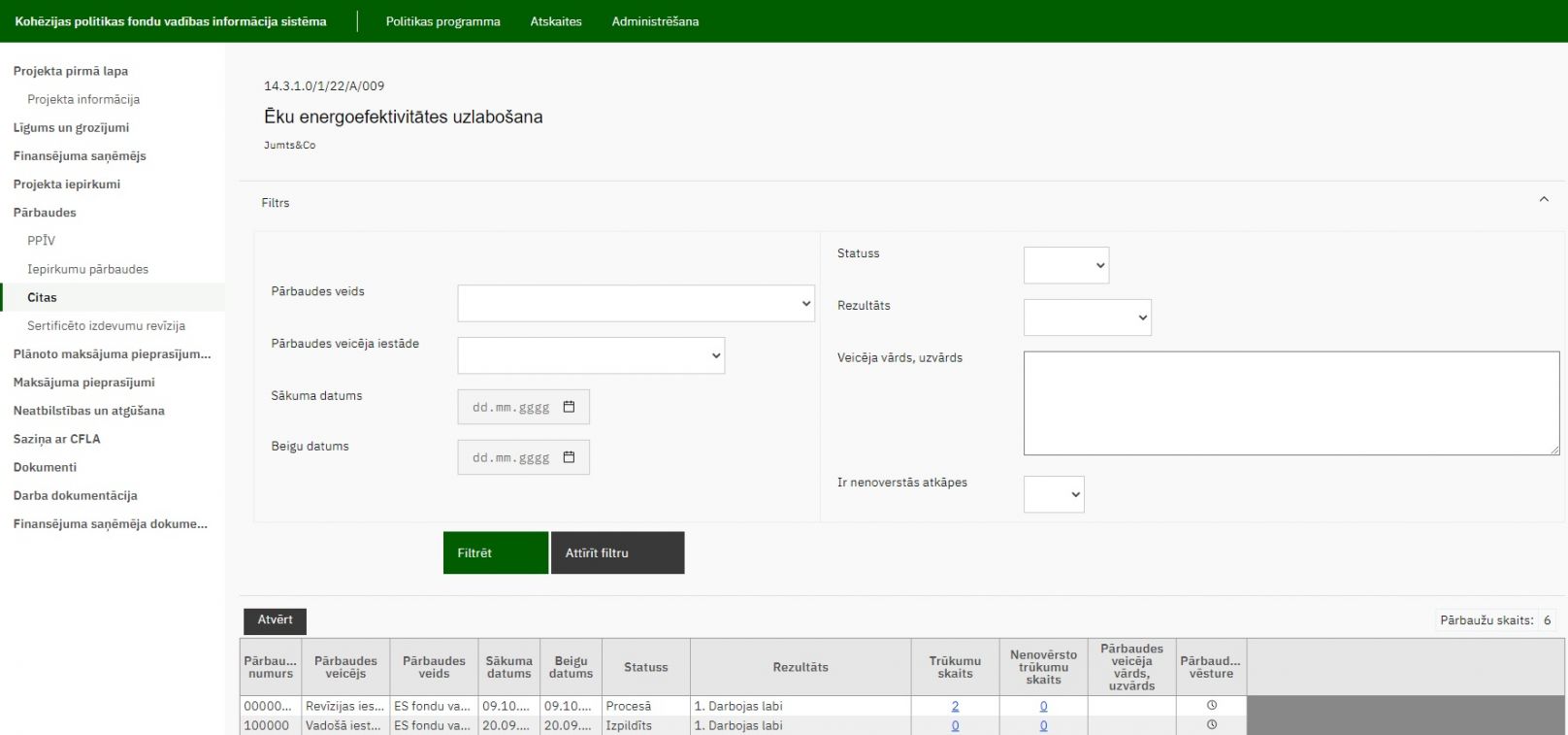Click in the Veicēja vārds, uzvārds text area

click(x=1290, y=403)
